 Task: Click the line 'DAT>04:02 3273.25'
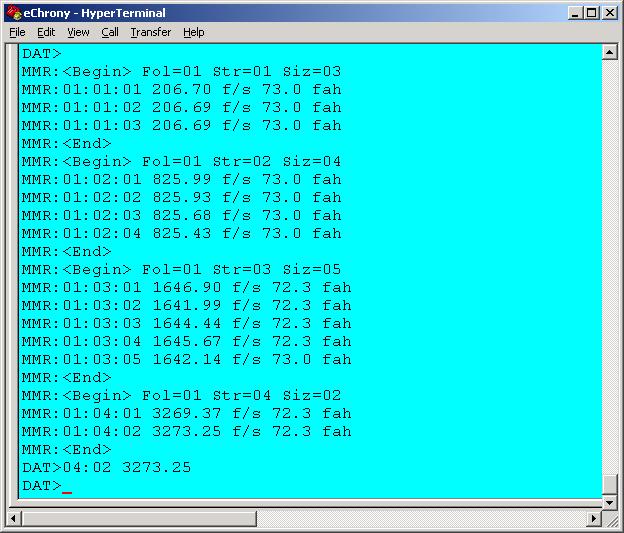pyautogui.click(x=107, y=468)
